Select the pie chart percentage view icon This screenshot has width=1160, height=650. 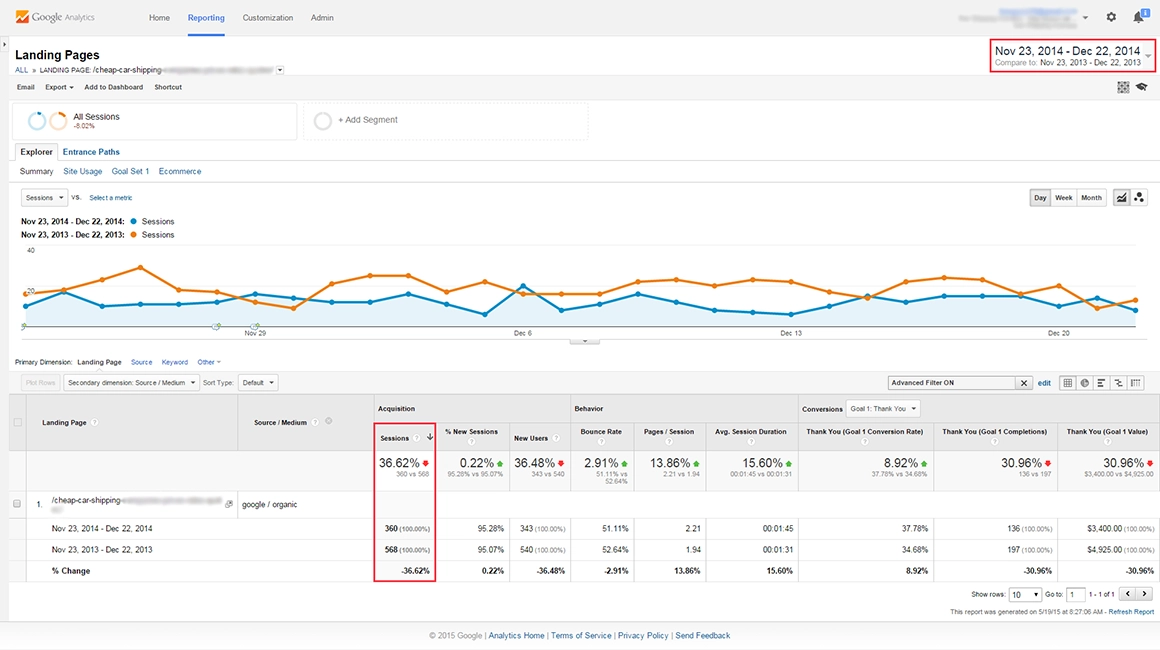pyautogui.click(x=1085, y=382)
